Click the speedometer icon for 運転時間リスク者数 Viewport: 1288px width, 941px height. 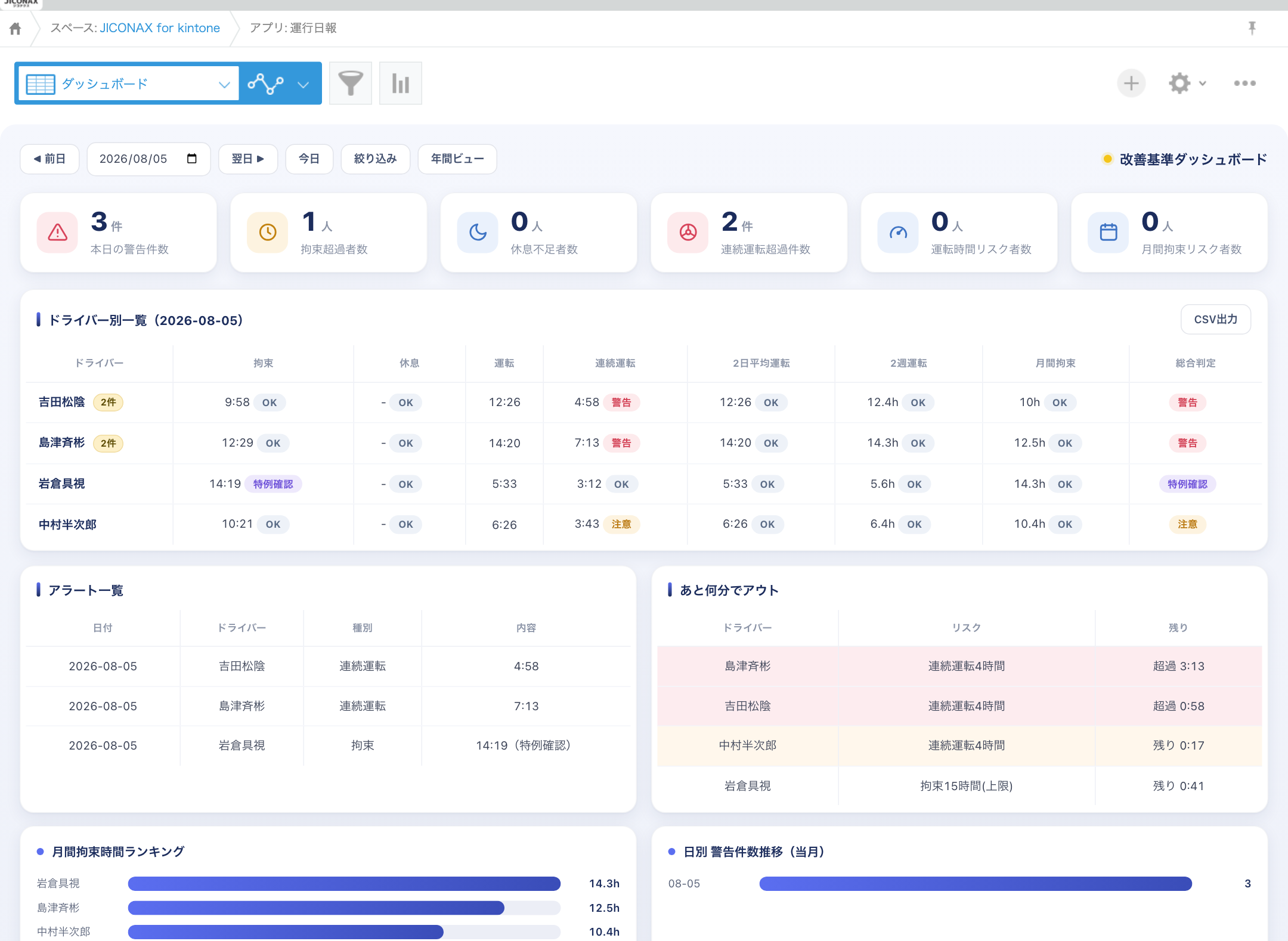point(898,233)
